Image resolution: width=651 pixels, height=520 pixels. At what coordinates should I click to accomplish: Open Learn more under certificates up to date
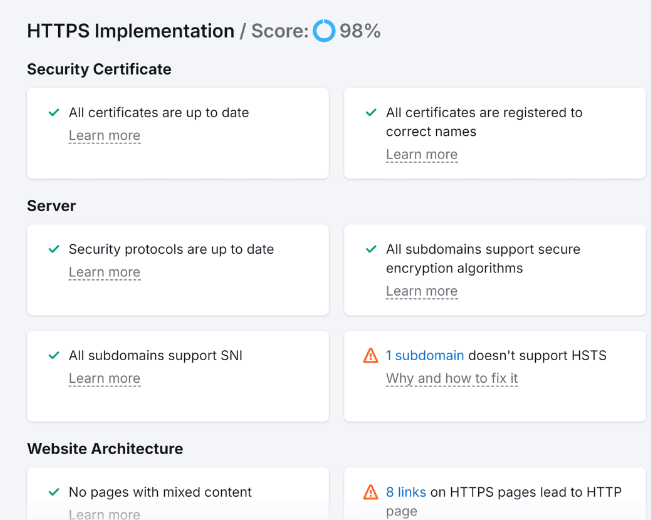click(x=104, y=136)
